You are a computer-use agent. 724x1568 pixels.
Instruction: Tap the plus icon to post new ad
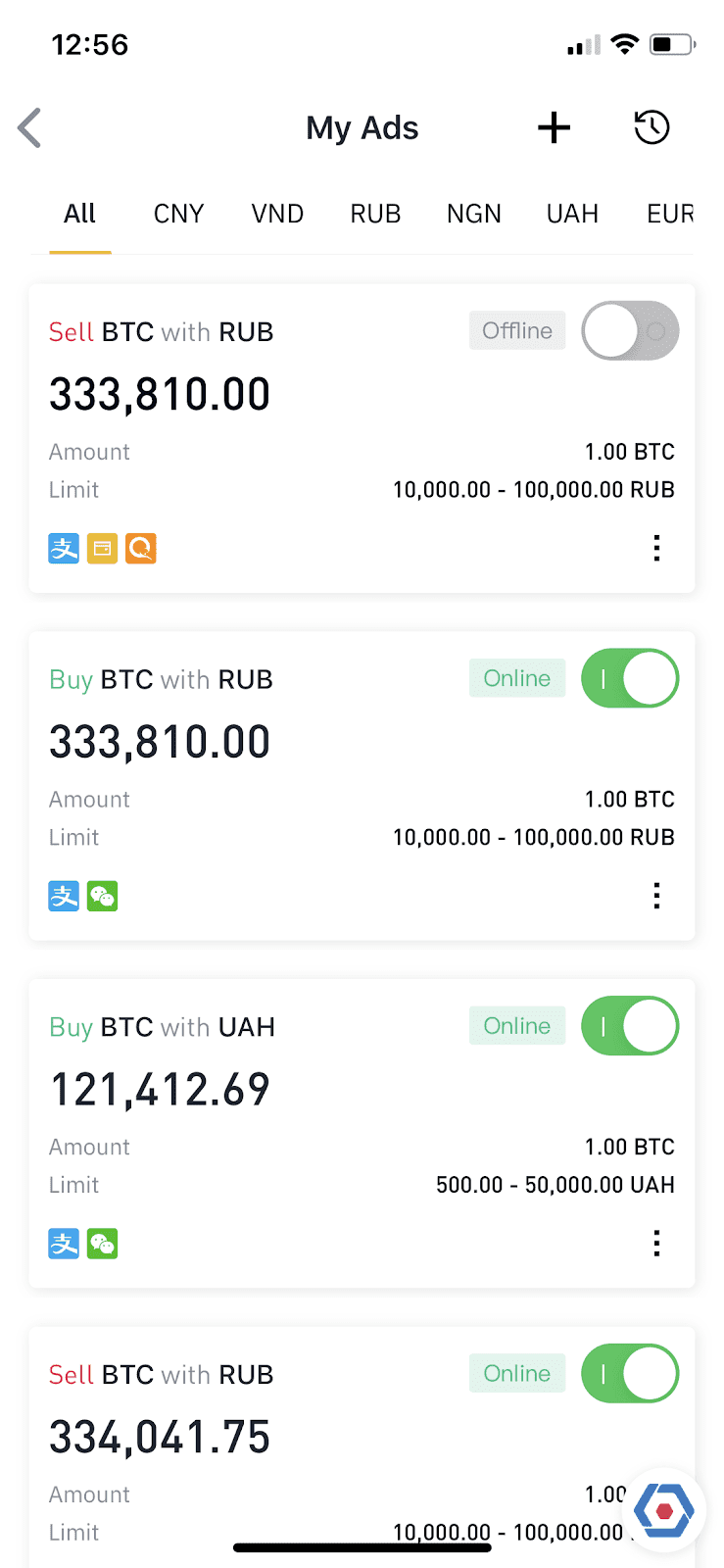554,127
